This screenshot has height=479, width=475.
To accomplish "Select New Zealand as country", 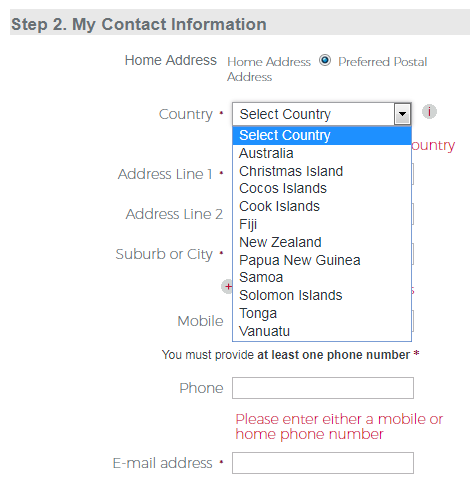I will pyautogui.click(x=322, y=242).
